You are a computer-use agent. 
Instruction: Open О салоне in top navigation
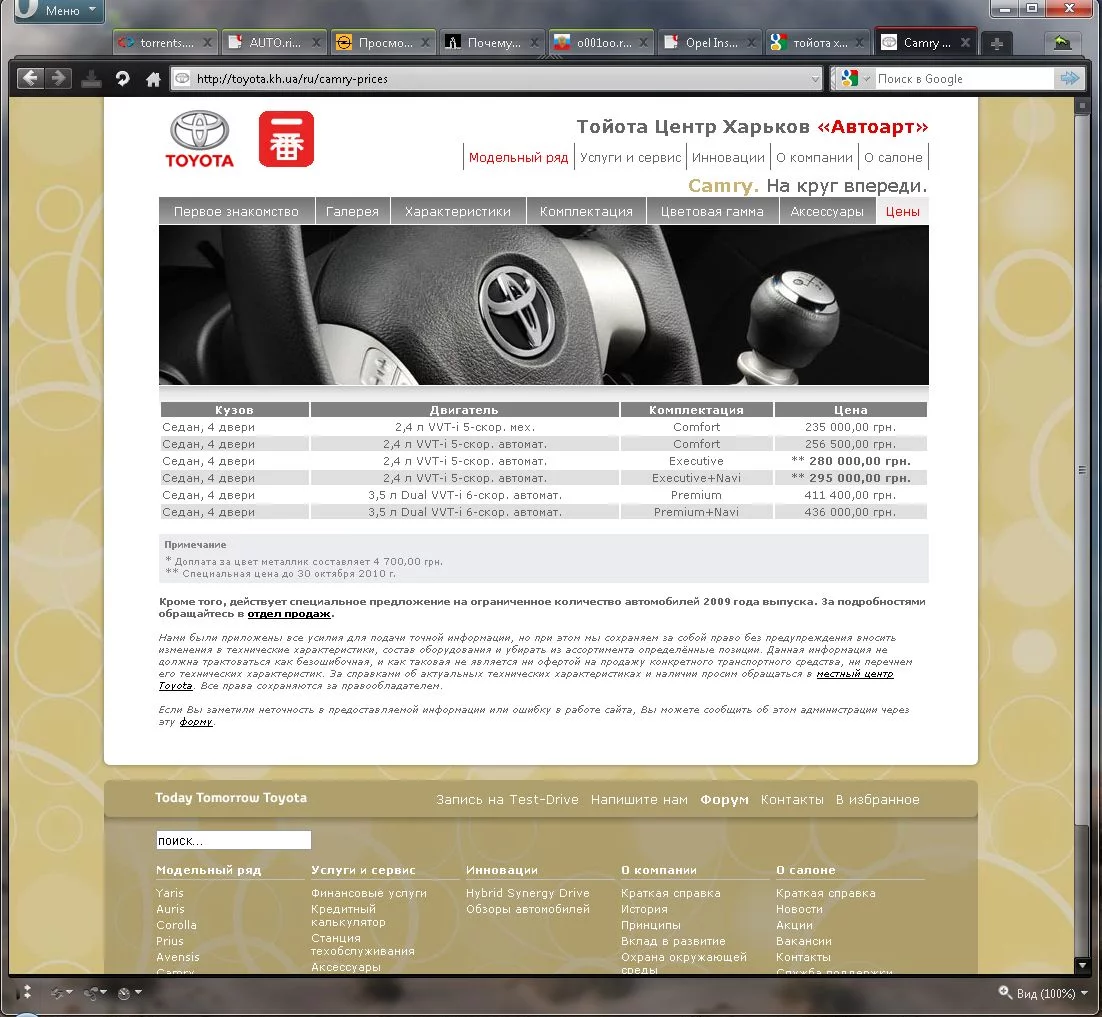(x=893, y=157)
